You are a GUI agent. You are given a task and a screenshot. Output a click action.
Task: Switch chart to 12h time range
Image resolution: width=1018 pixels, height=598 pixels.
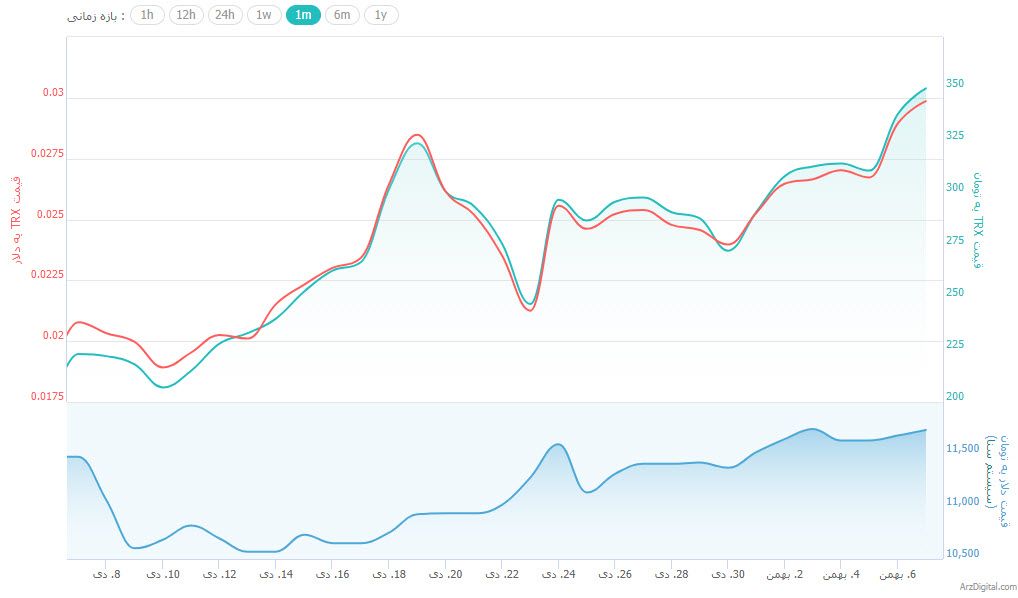coord(186,15)
